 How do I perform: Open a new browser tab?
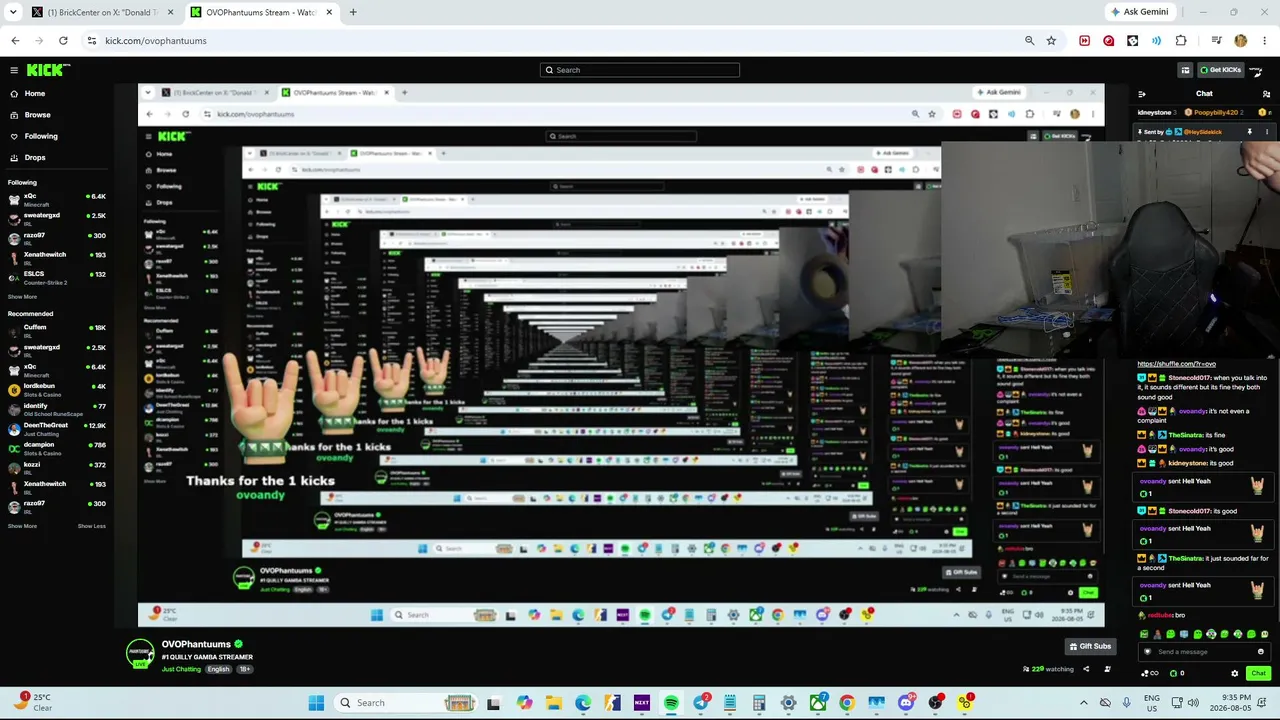353,12
